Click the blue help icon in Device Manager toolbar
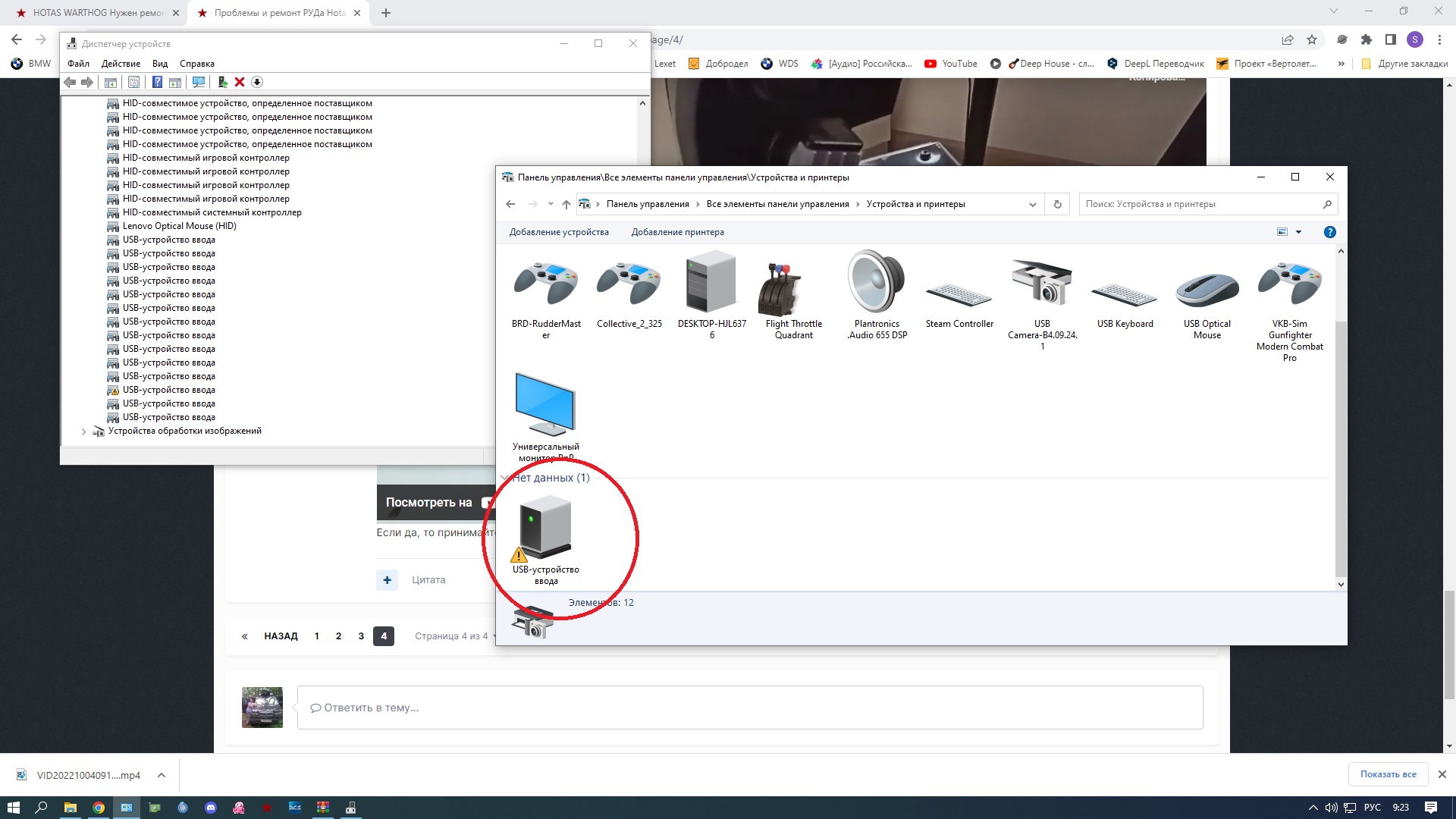1456x819 pixels. (x=157, y=82)
